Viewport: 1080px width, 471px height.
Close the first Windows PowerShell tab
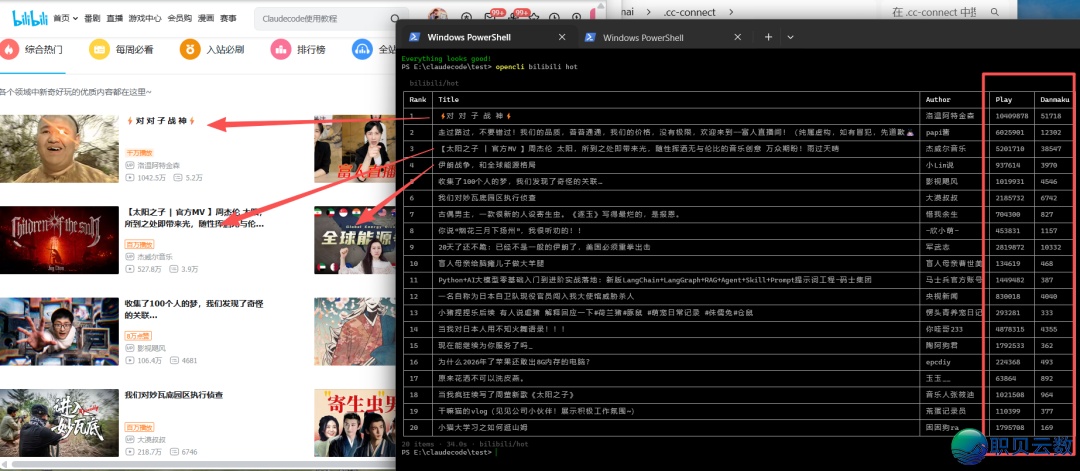562,37
